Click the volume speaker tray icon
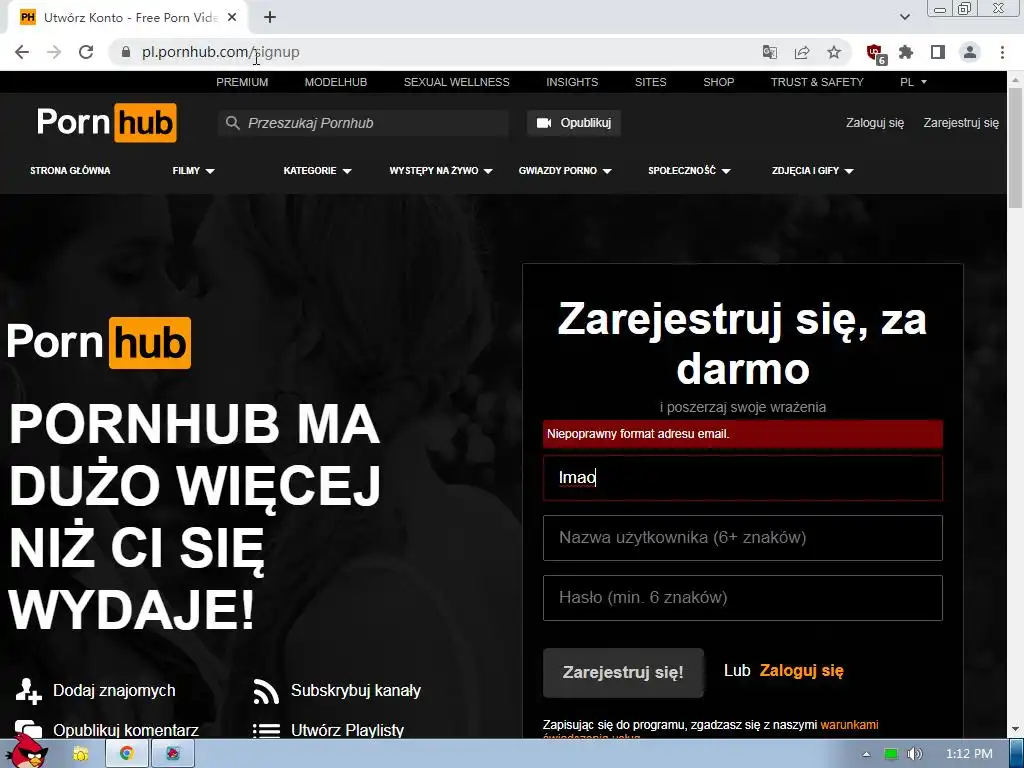The height and width of the screenshot is (768, 1024). coord(914,754)
